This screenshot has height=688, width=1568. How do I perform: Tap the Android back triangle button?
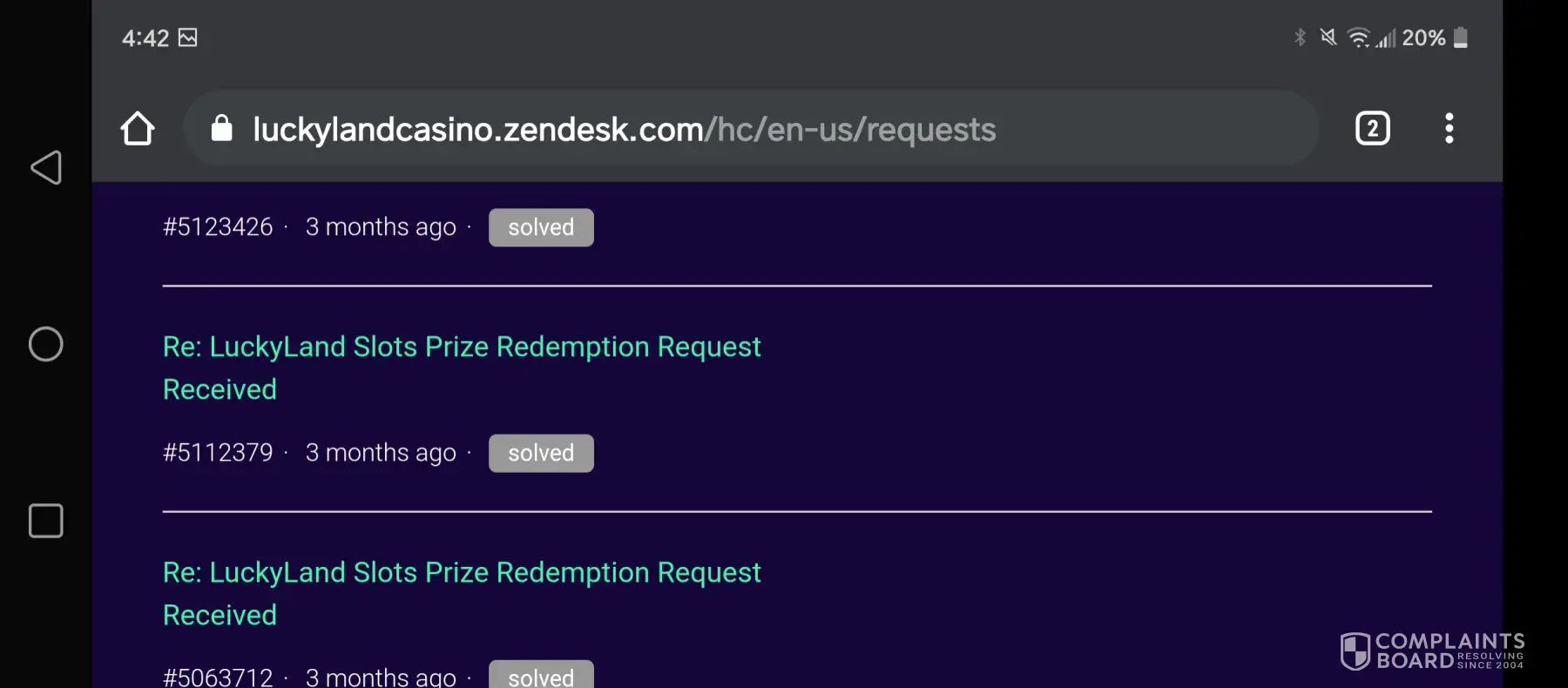(x=46, y=167)
